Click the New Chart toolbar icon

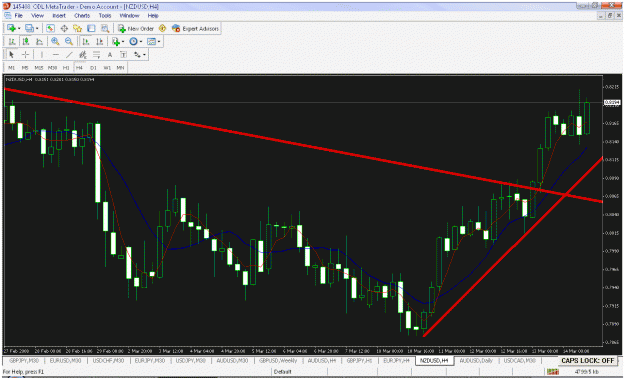coord(11,28)
